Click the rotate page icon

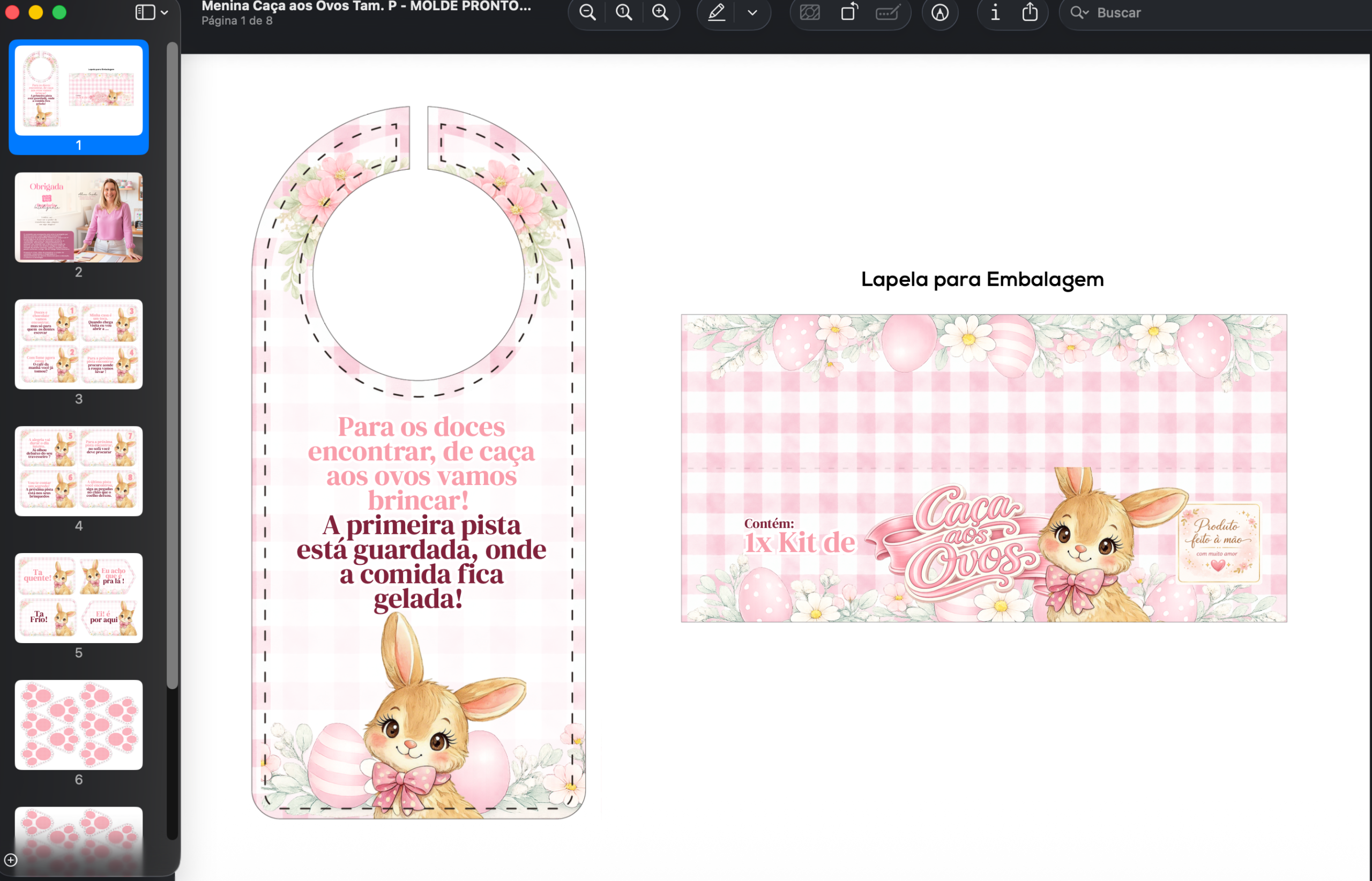pyautogui.click(x=849, y=12)
